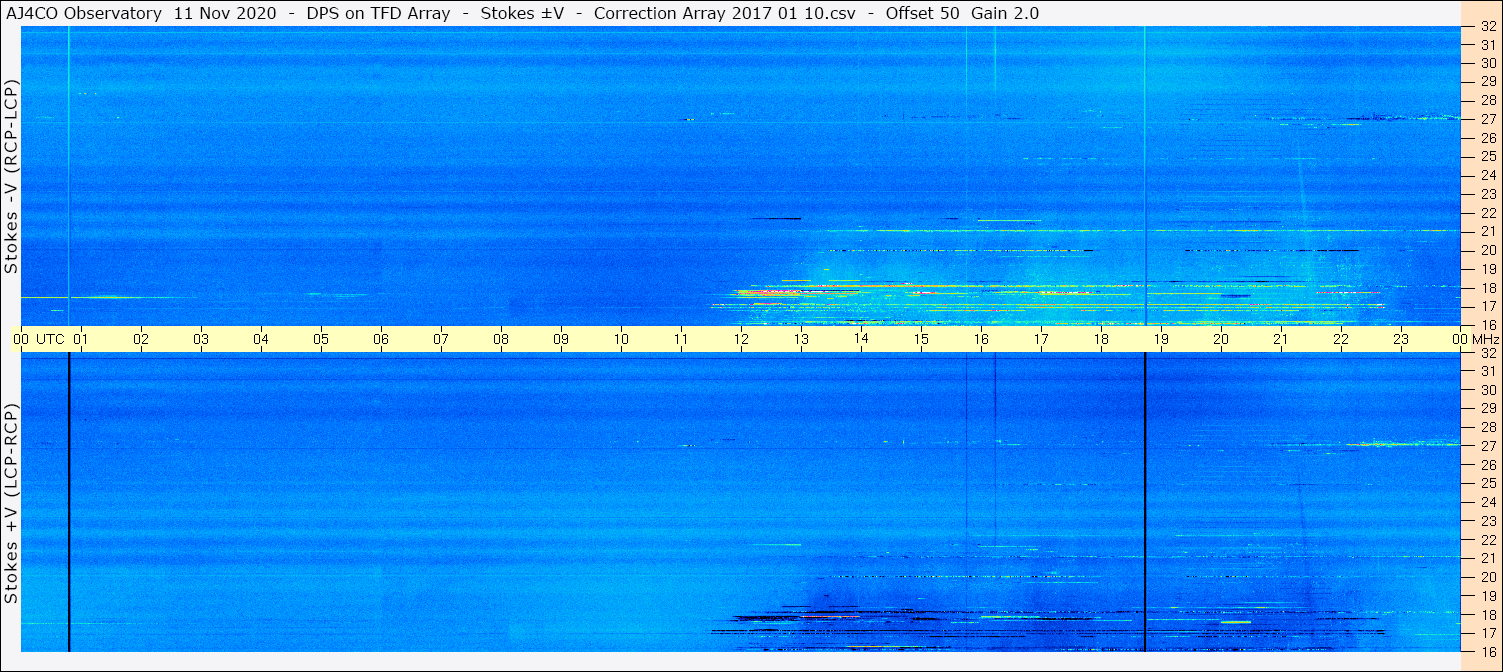Click the 02 hour marker on time axis
Image resolution: width=1503 pixels, height=672 pixels.
coord(141,339)
